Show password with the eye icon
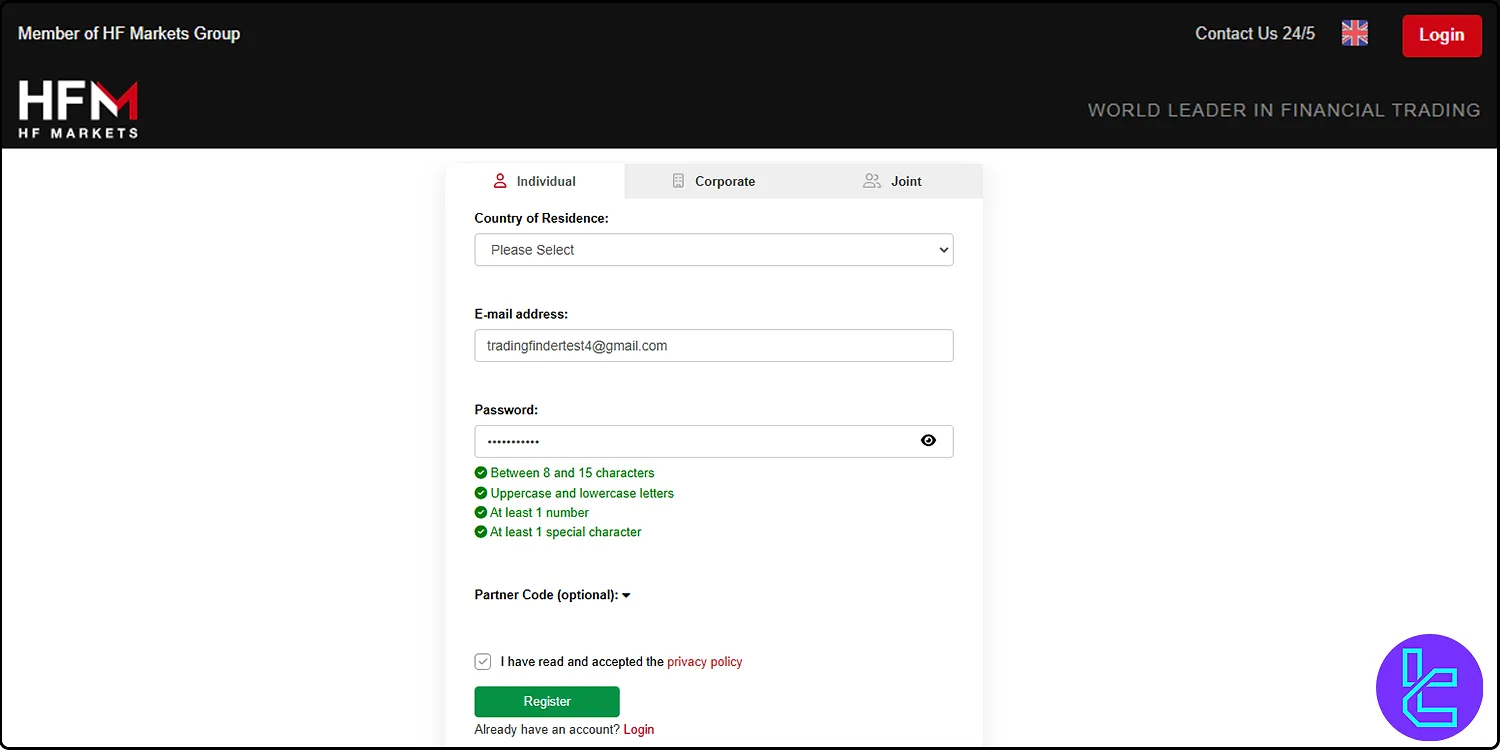This screenshot has width=1500, height=750. (x=928, y=440)
